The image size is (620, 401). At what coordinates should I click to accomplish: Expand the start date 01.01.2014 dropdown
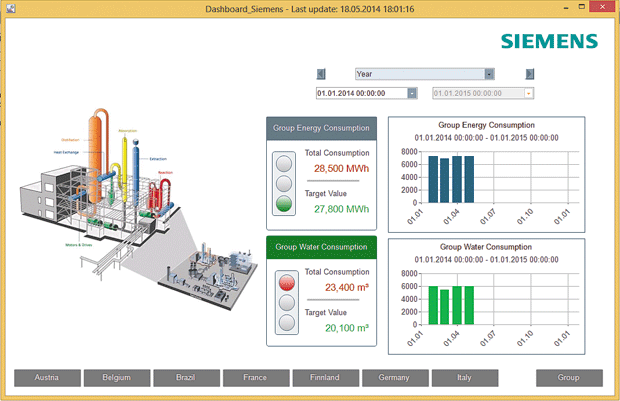tap(412, 93)
